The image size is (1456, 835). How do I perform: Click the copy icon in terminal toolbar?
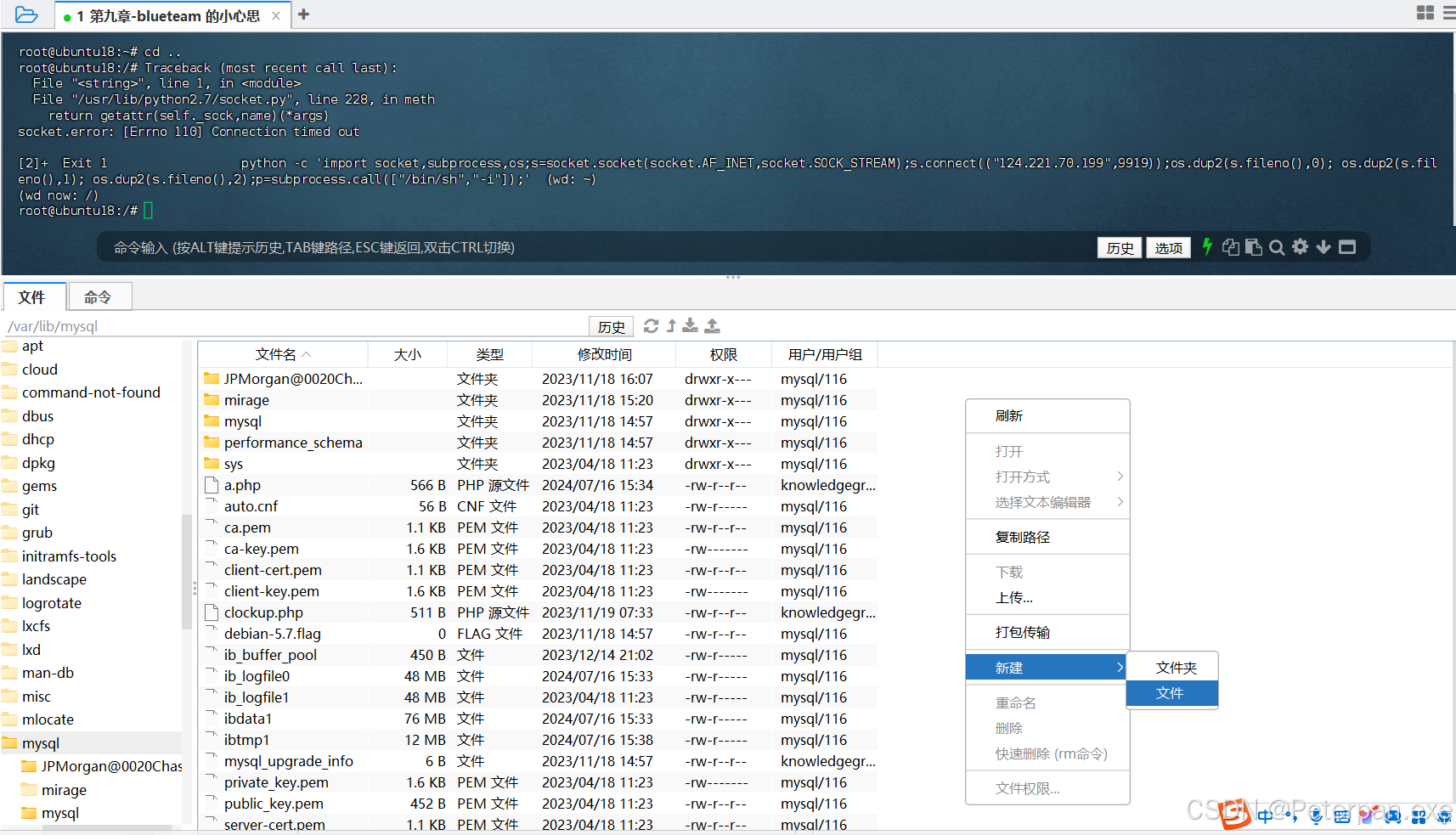pyautogui.click(x=1230, y=247)
